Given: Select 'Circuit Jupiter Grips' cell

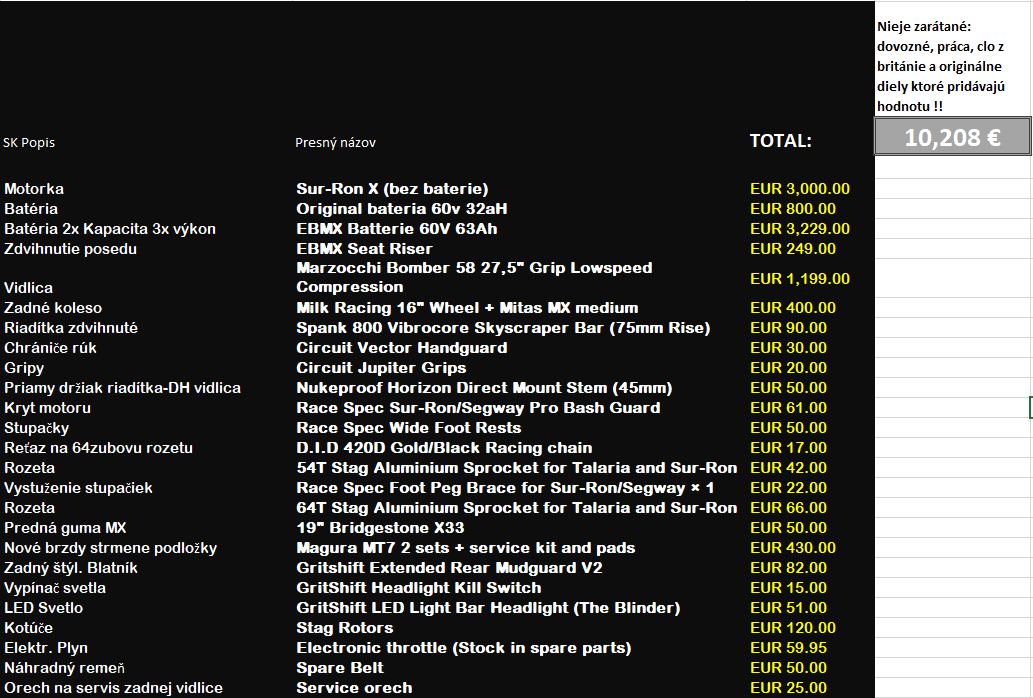Looking at the screenshot, I should tap(381, 368).
